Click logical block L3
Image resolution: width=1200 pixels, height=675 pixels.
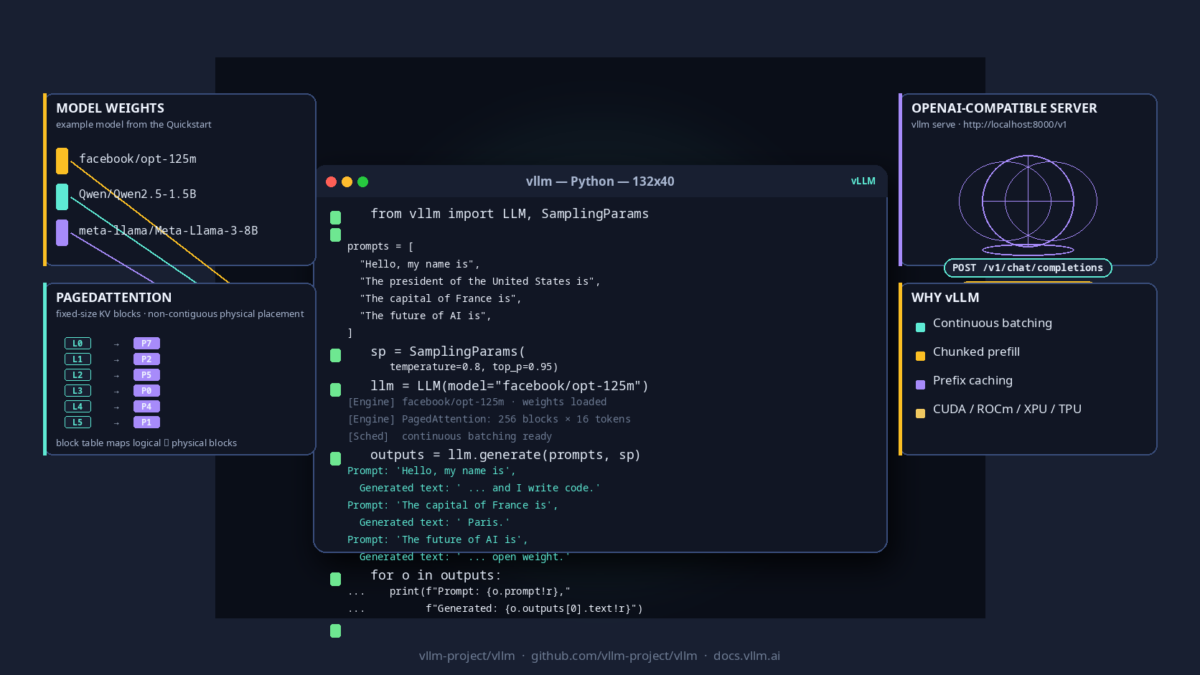(x=78, y=390)
